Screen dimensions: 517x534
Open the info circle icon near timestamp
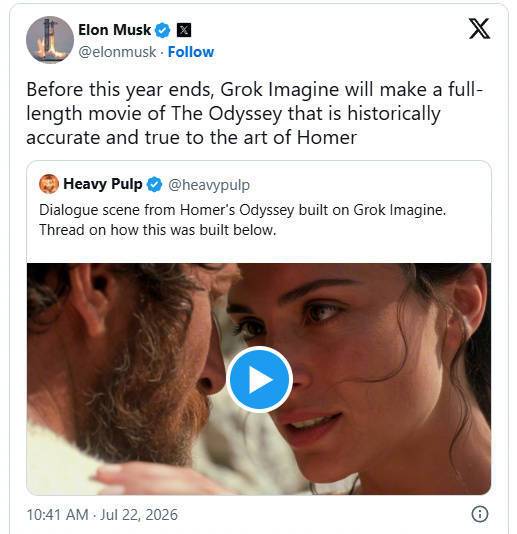[480, 514]
